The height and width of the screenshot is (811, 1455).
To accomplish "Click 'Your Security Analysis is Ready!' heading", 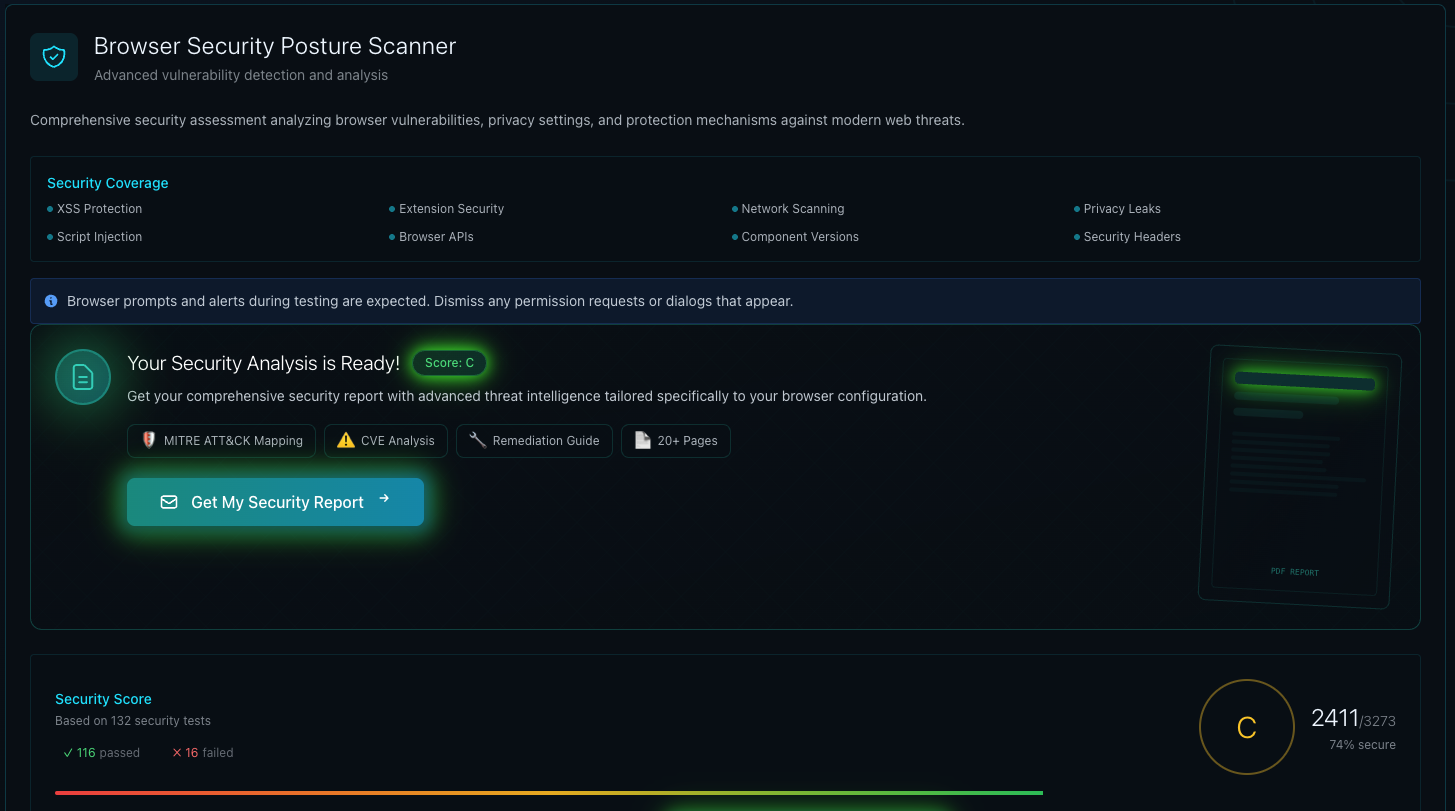I will tap(264, 363).
